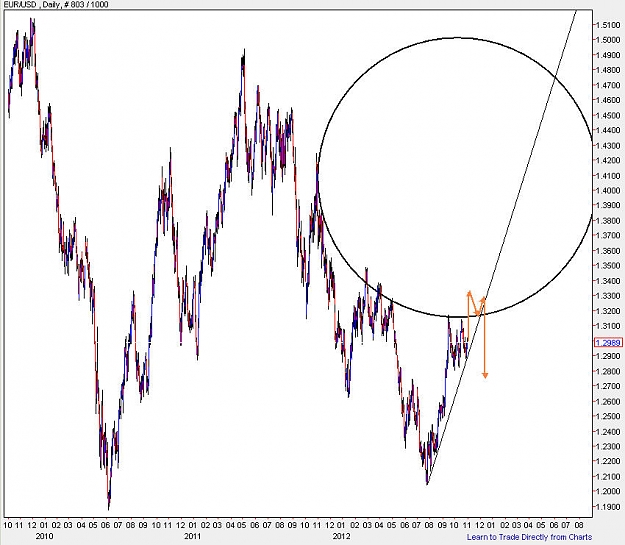Click the 1.2000 price axis label
The height and width of the screenshot is (545, 625).
(x=608, y=492)
